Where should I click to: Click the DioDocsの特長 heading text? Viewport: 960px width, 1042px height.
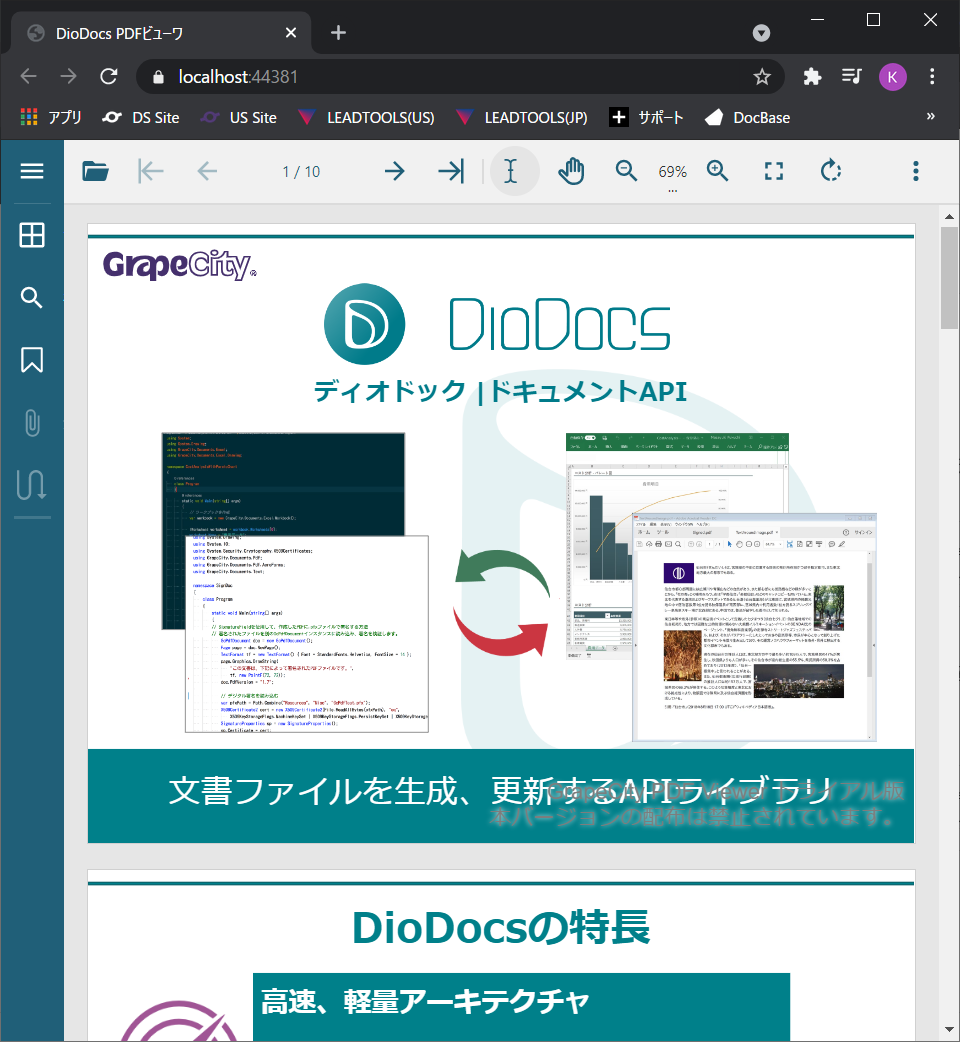coord(501,928)
